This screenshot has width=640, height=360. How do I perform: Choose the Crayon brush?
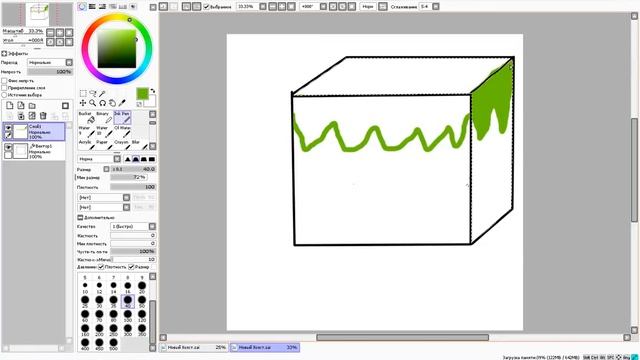click(122, 144)
